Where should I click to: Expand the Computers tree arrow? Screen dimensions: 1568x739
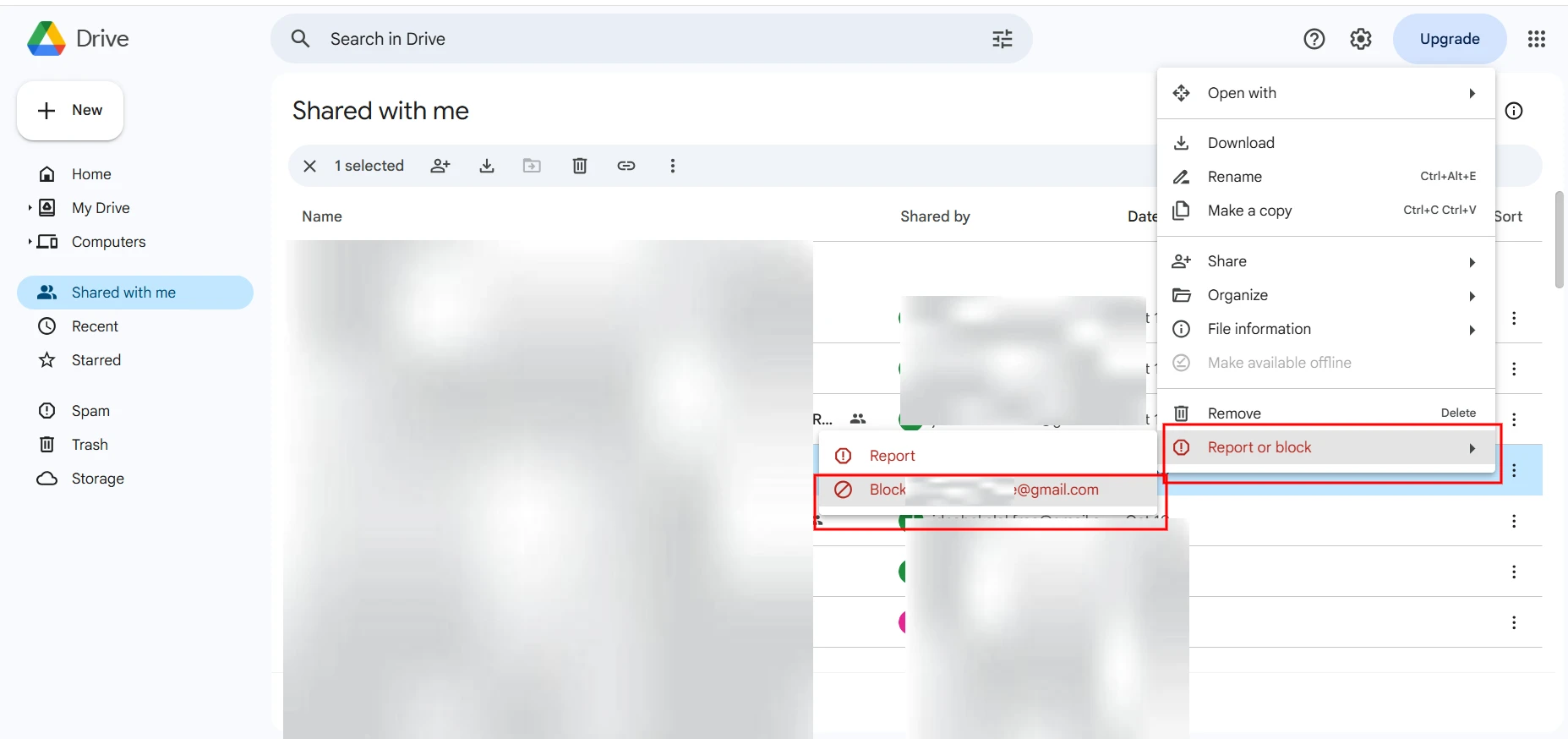coord(30,242)
